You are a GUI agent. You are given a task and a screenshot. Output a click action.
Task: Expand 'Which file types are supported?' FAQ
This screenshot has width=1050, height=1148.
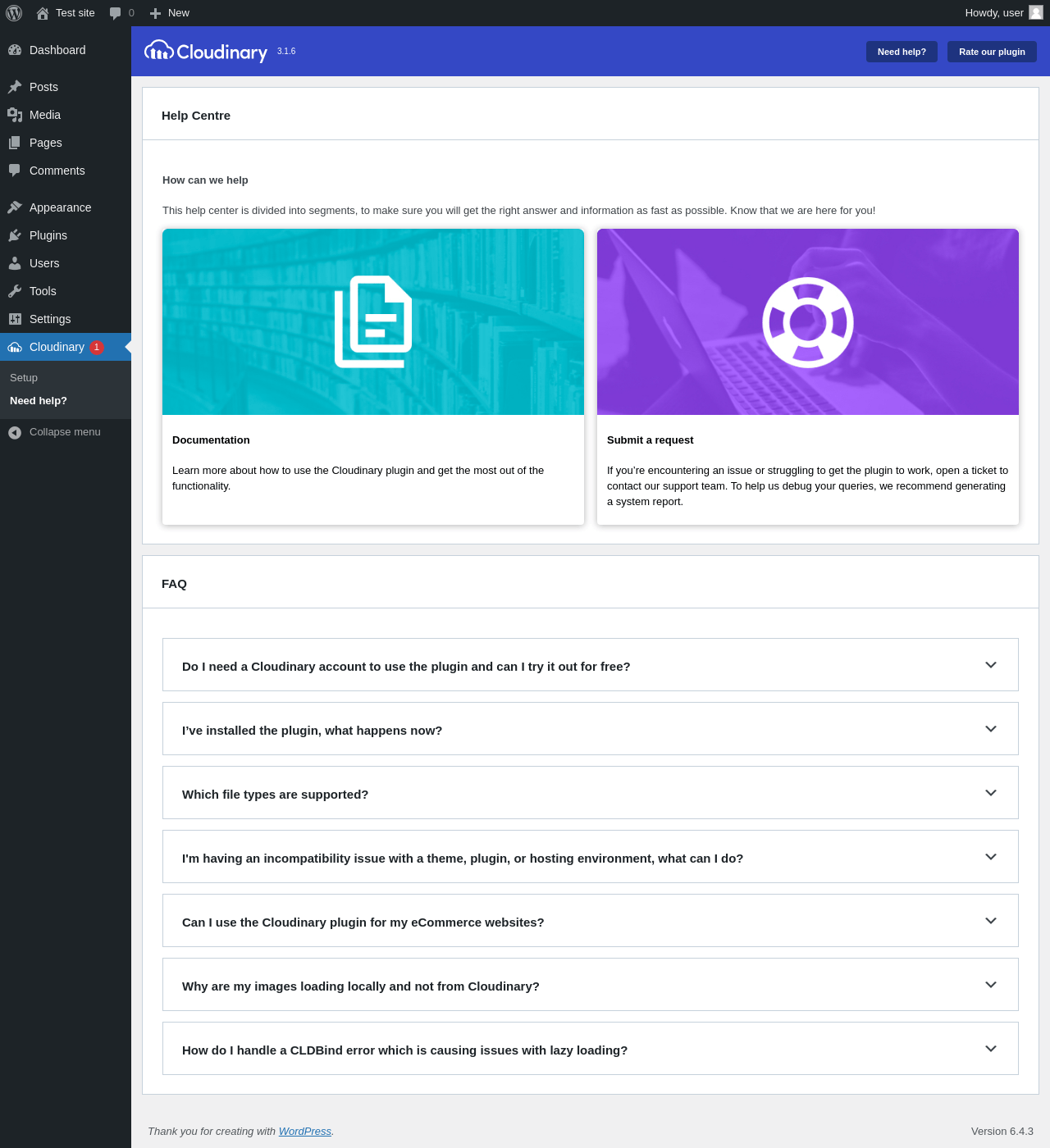[990, 793]
